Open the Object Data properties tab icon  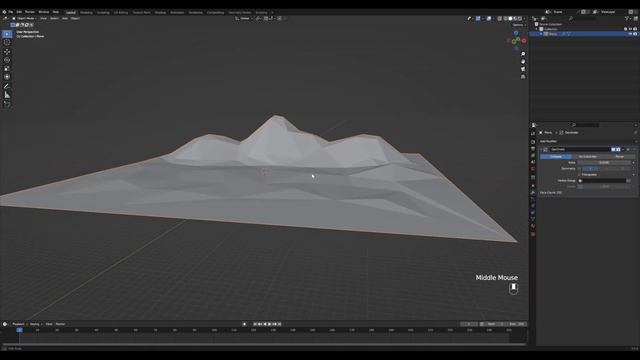coord(533,219)
